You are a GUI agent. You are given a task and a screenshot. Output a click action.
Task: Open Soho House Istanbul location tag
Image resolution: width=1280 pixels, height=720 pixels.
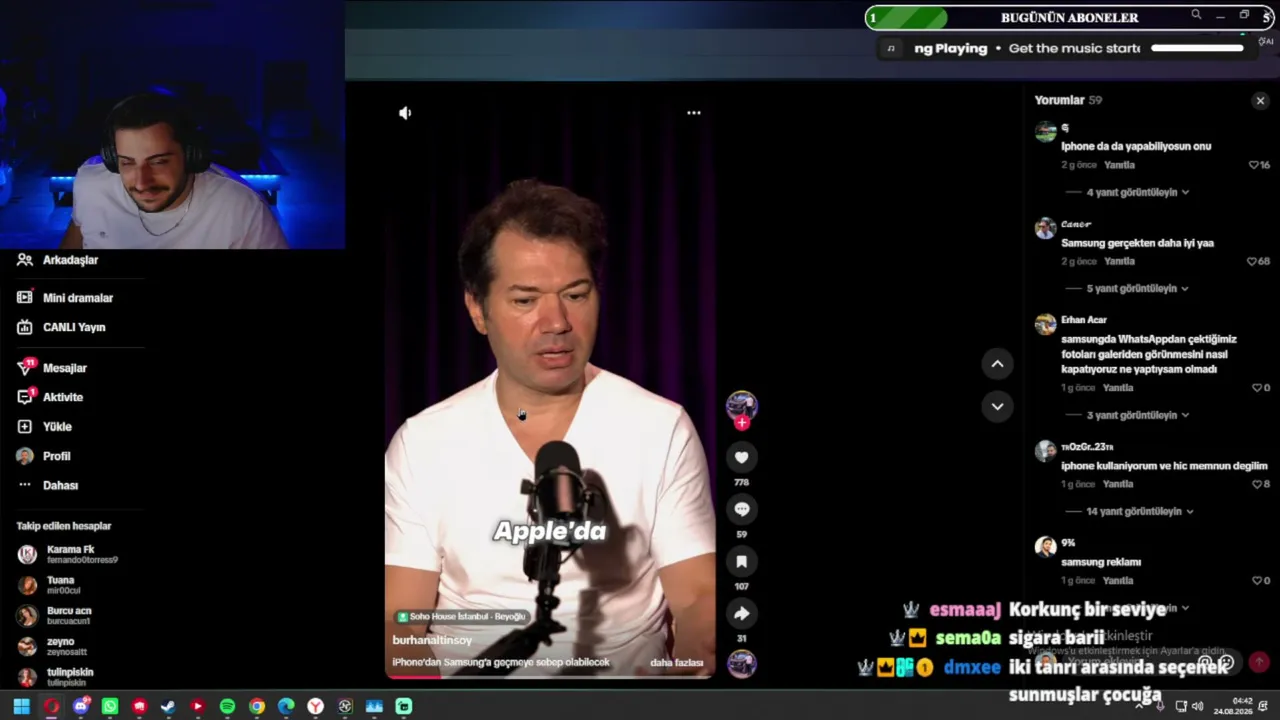tap(461, 617)
